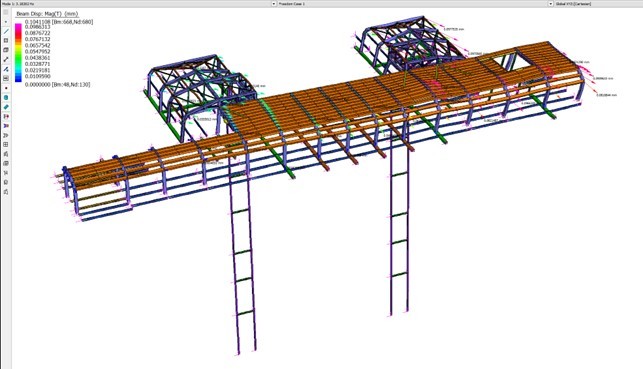Image resolution: width=643 pixels, height=369 pixels.
Task: Click the purple arrow icon in sidebar
Action: 6,126
